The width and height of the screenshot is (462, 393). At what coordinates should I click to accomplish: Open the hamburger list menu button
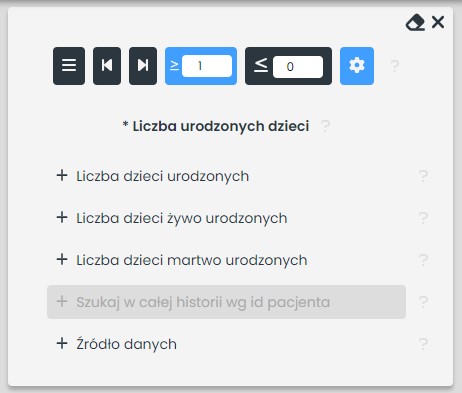(x=69, y=66)
